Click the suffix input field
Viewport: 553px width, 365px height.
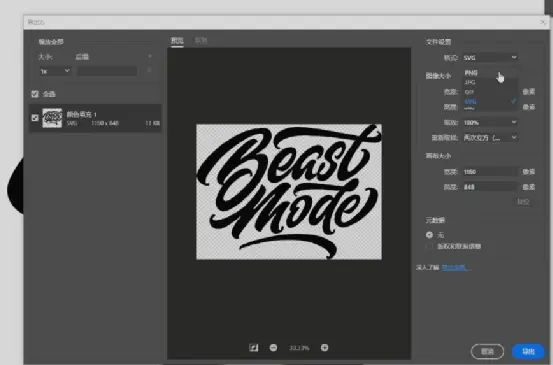tap(107, 71)
